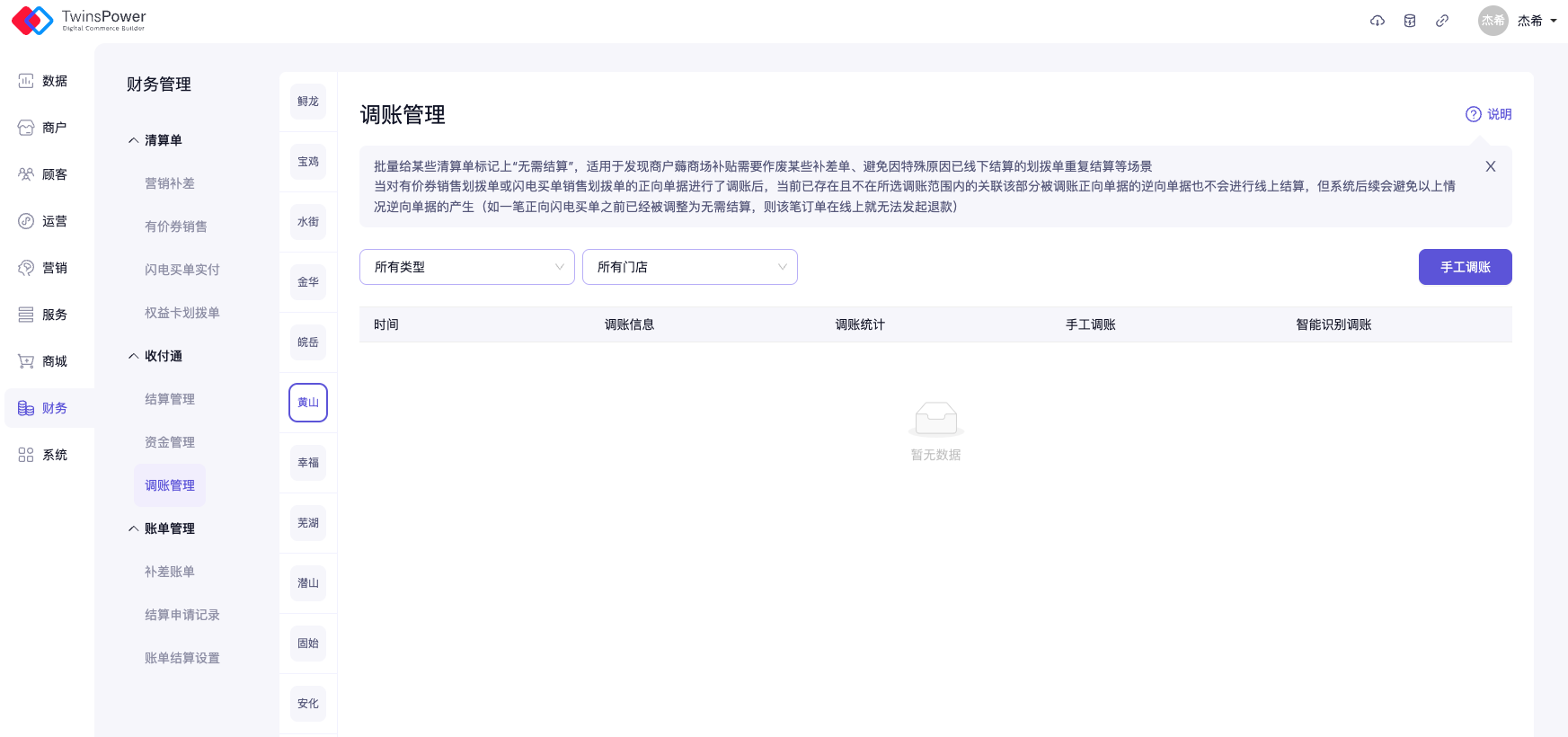Image resolution: width=1568 pixels, height=737 pixels.
Task: Open the 结算管理 menu item
Action: point(170,399)
